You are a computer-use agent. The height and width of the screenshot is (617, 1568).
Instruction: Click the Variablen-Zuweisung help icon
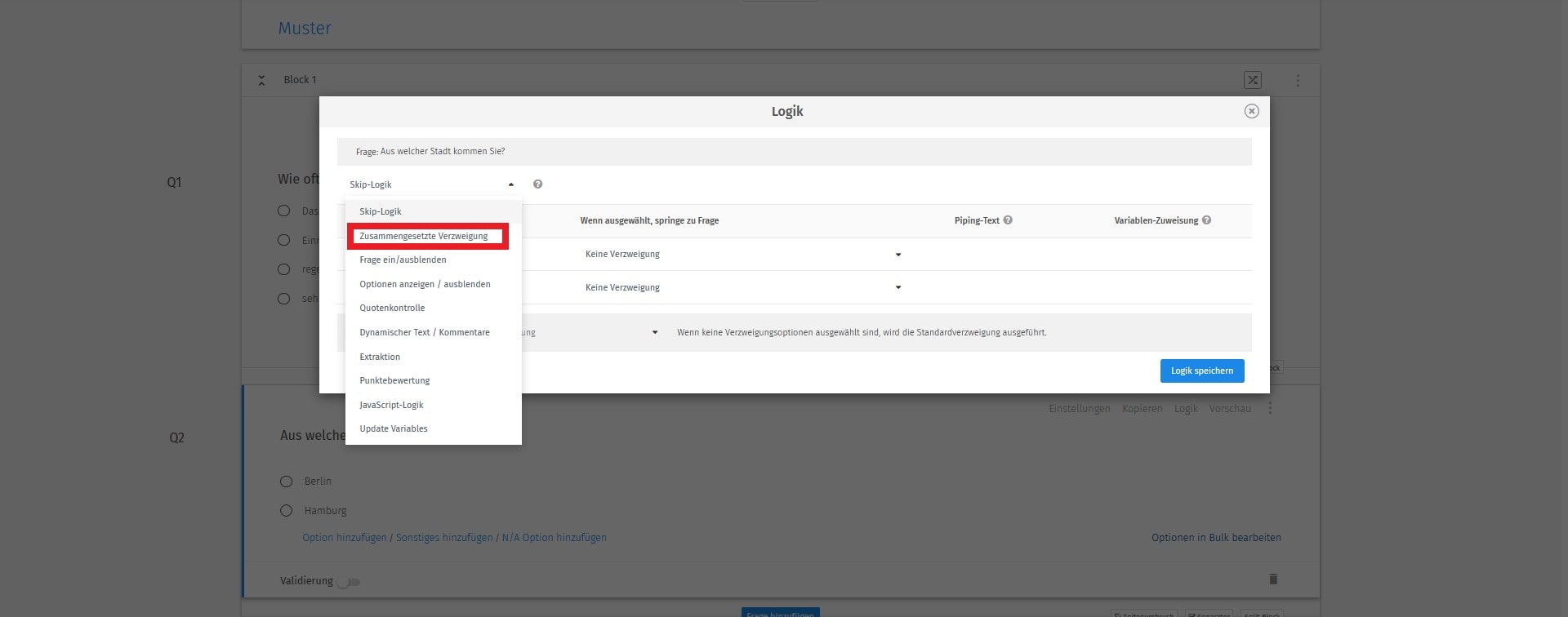click(x=1206, y=220)
